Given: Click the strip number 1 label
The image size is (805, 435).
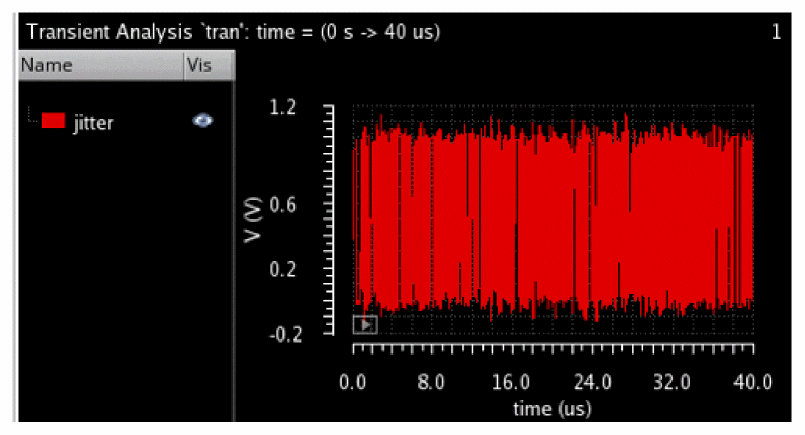Looking at the screenshot, I should tap(776, 32).
